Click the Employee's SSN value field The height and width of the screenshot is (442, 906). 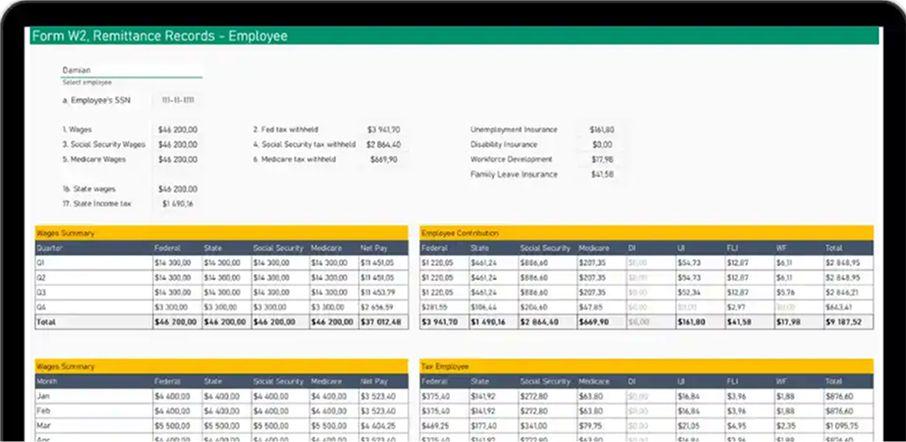coord(179,101)
